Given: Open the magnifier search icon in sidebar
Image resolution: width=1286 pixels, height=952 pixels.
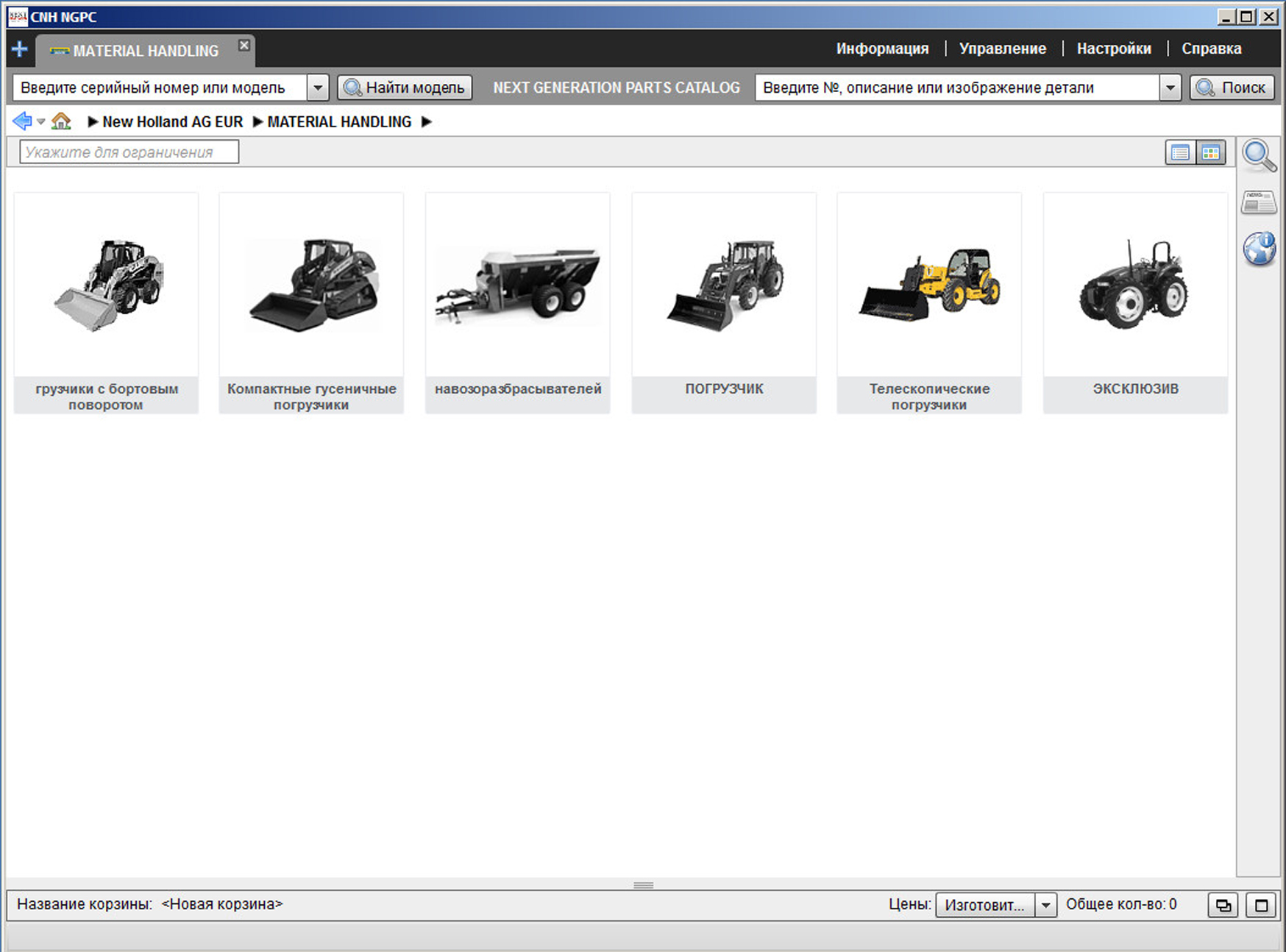Looking at the screenshot, I should 1259,155.
